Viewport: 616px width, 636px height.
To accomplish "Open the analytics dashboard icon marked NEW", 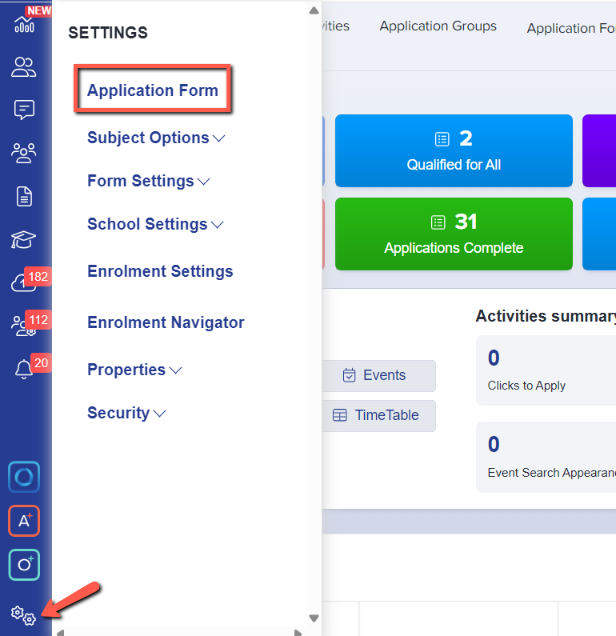I will (x=24, y=24).
